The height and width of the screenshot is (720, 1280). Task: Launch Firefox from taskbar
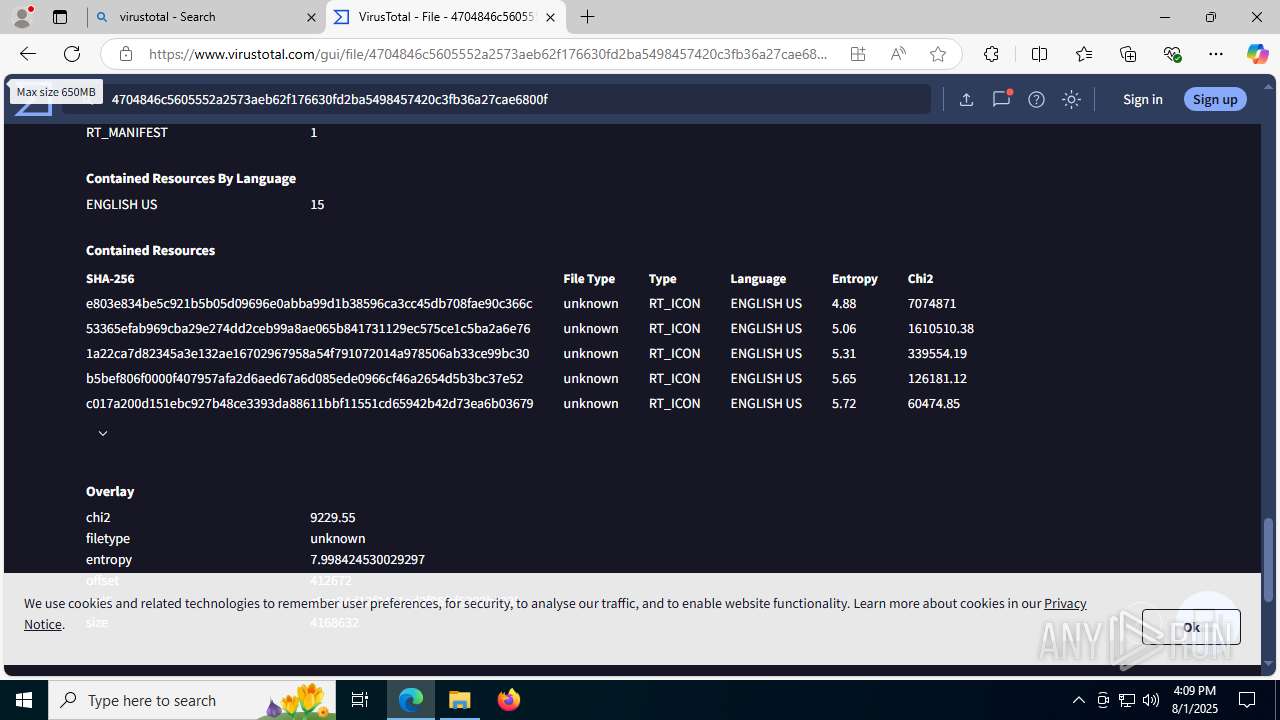pyautogui.click(x=509, y=700)
